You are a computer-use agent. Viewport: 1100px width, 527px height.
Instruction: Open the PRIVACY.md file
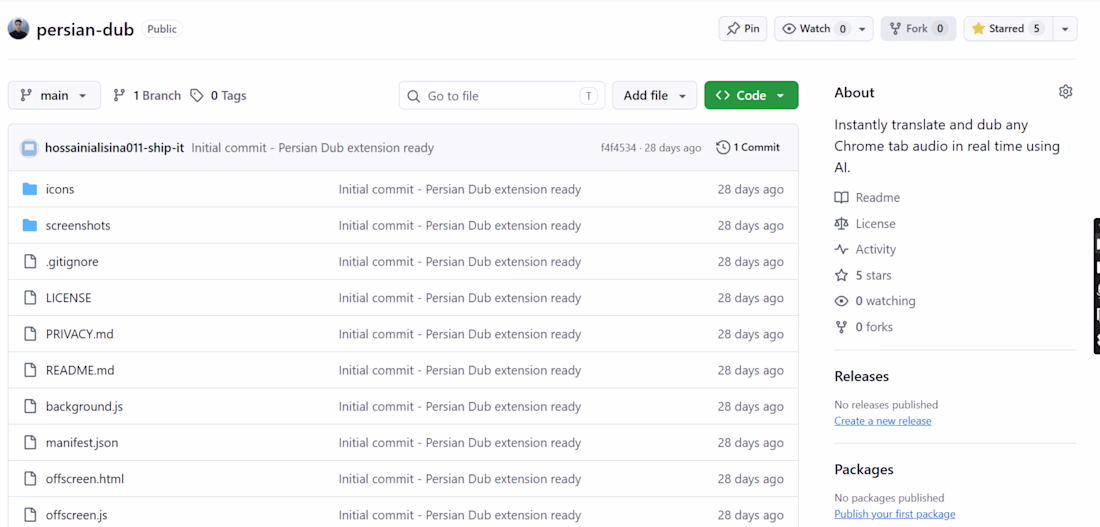point(80,334)
